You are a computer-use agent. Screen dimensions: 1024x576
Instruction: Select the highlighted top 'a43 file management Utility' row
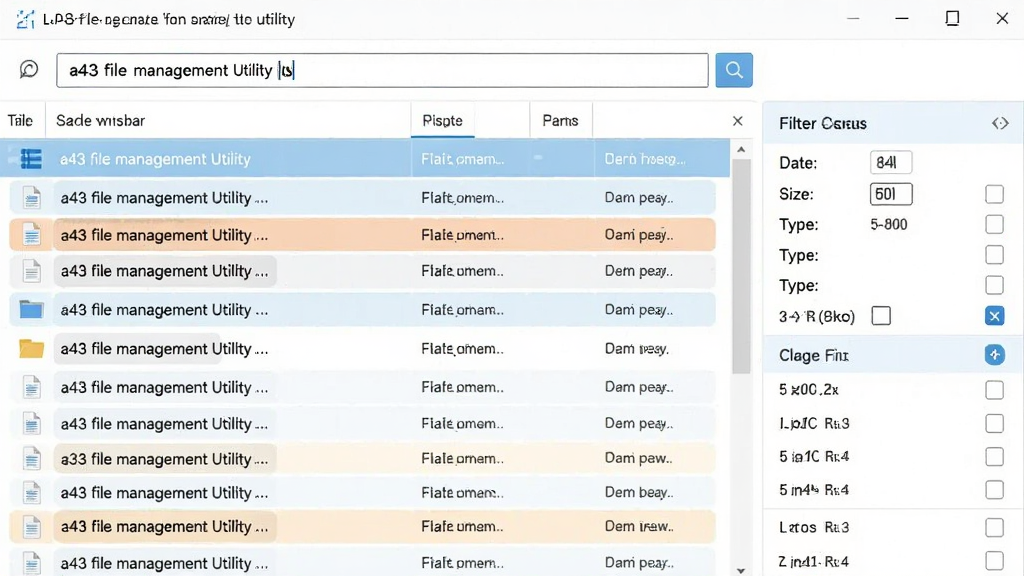pyautogui.click(x=364, y=159)
